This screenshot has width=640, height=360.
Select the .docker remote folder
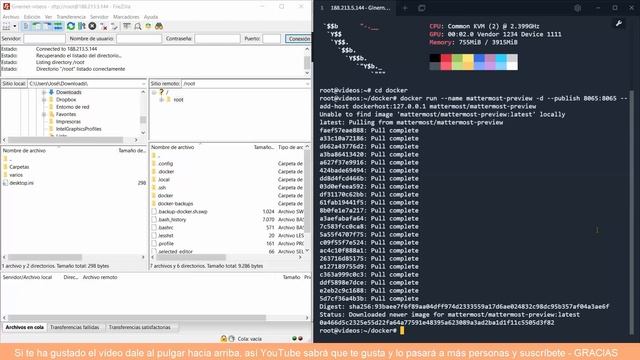[166, 171]
